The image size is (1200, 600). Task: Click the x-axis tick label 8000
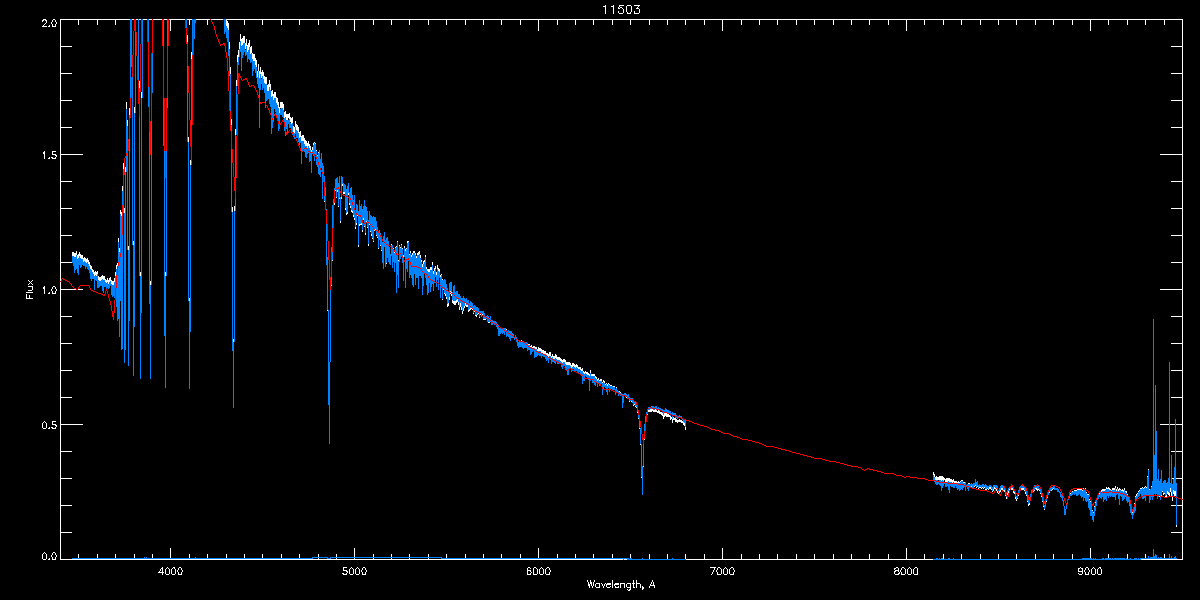(x=906, y=572)
